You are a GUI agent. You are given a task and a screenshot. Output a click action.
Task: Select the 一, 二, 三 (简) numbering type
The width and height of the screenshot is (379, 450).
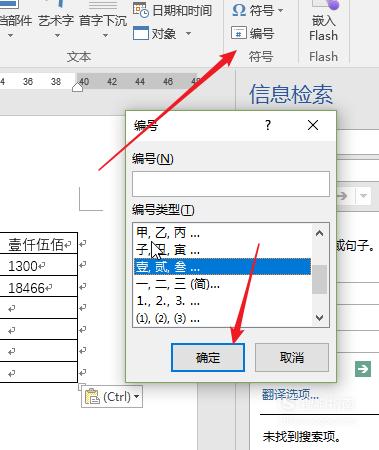click(222, 284)
